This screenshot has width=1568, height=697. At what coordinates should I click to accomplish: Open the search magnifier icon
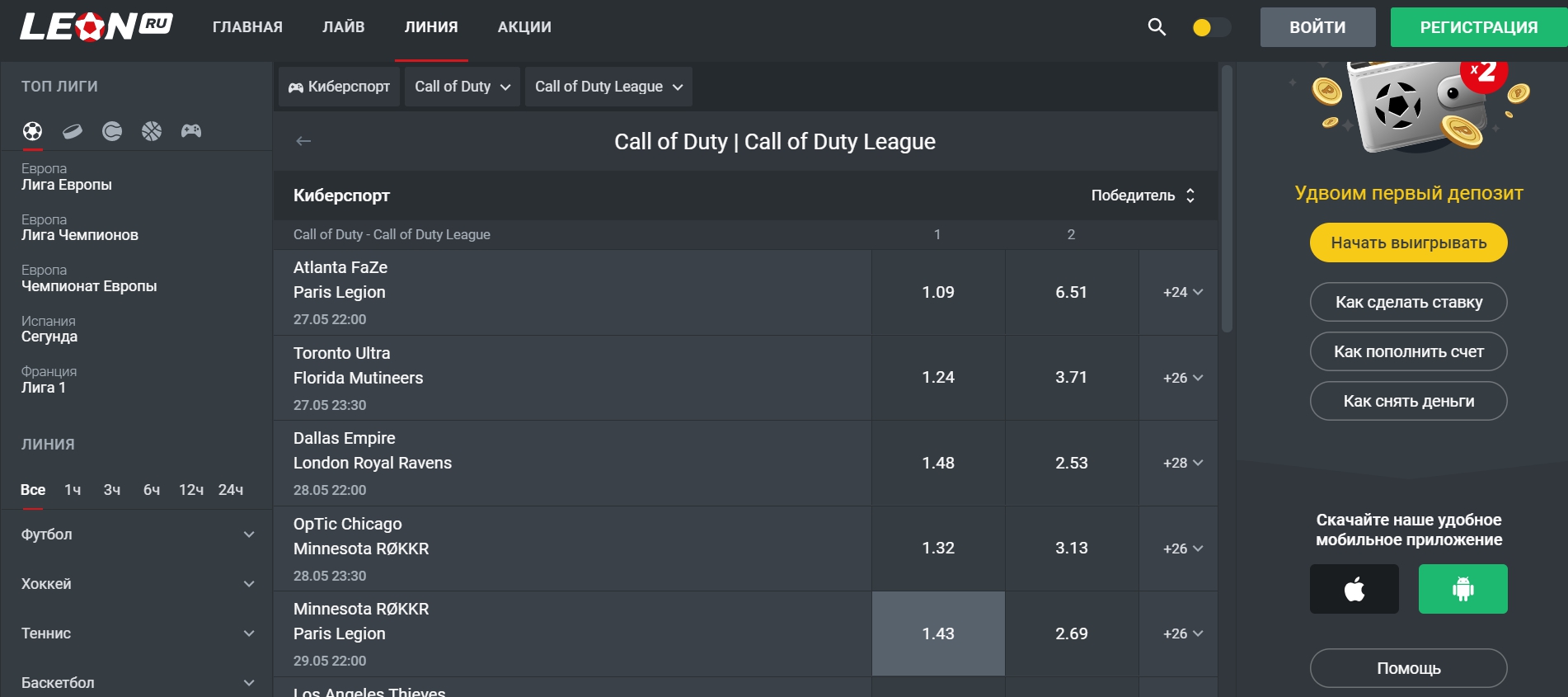1157,27
